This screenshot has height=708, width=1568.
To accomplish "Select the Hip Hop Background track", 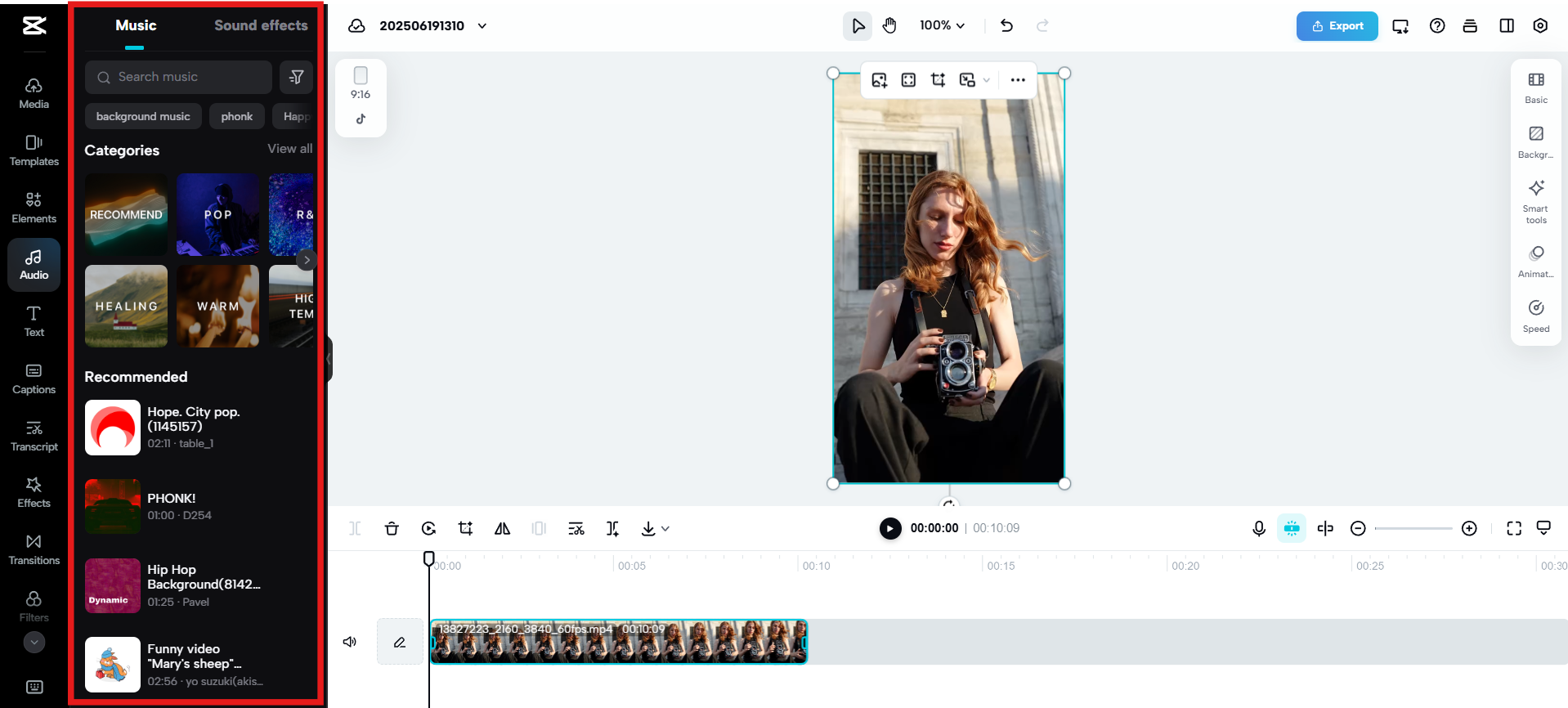I will 199,585.
